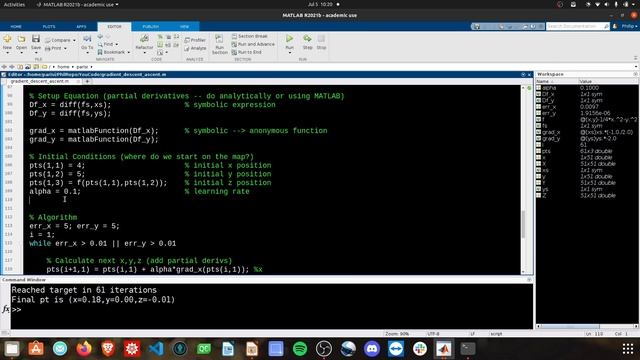Open the Run button dropdown arrow

point(289,53)
